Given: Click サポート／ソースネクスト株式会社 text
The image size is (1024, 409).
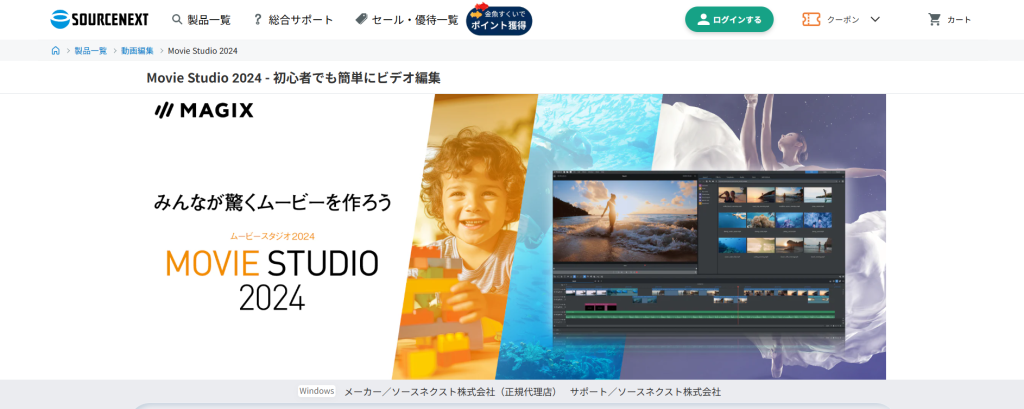Looking at the screenshot, I should 645,392.
